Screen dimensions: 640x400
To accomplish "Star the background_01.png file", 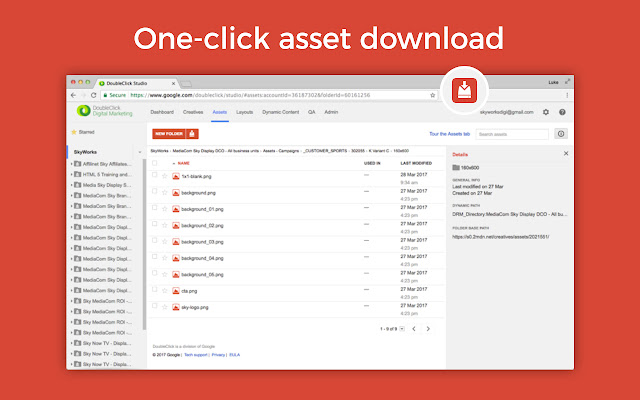I will tap(164, 209).
